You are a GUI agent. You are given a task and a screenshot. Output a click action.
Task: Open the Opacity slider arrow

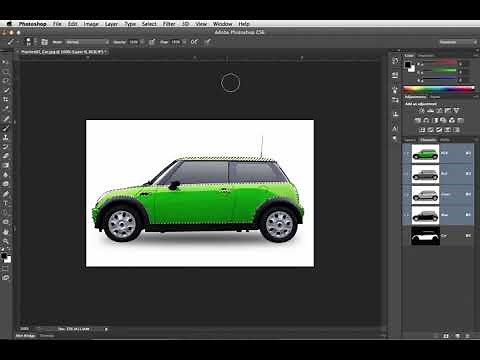tap(142, 42)
